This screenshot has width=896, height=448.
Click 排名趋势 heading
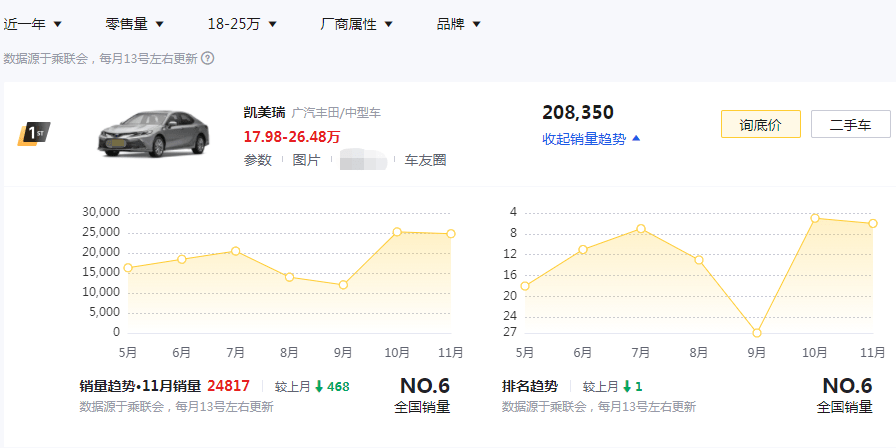pos(530,386)
